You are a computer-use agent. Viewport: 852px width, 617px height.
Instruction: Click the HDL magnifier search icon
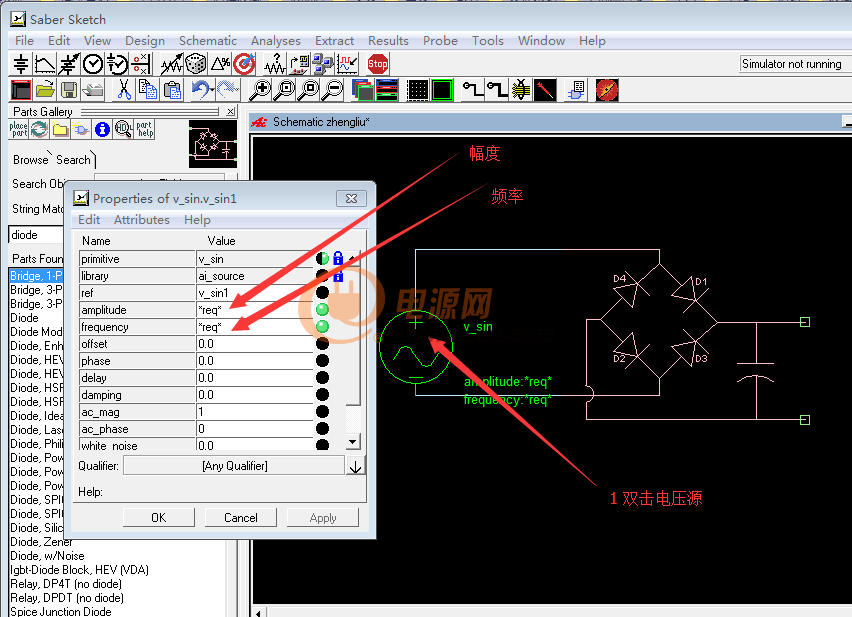pos(123,129)
